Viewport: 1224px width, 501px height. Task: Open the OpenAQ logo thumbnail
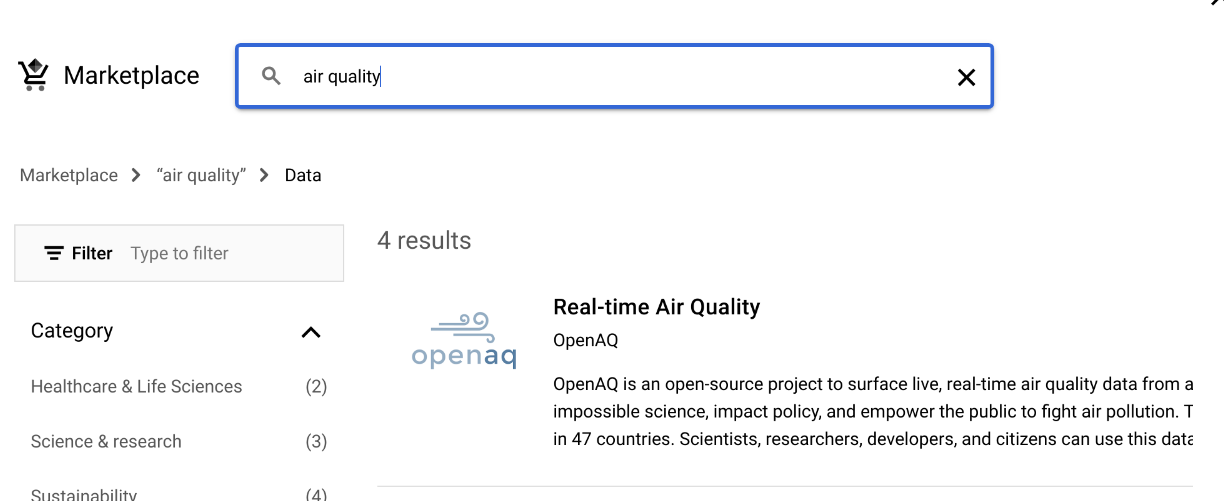(464, 341)
